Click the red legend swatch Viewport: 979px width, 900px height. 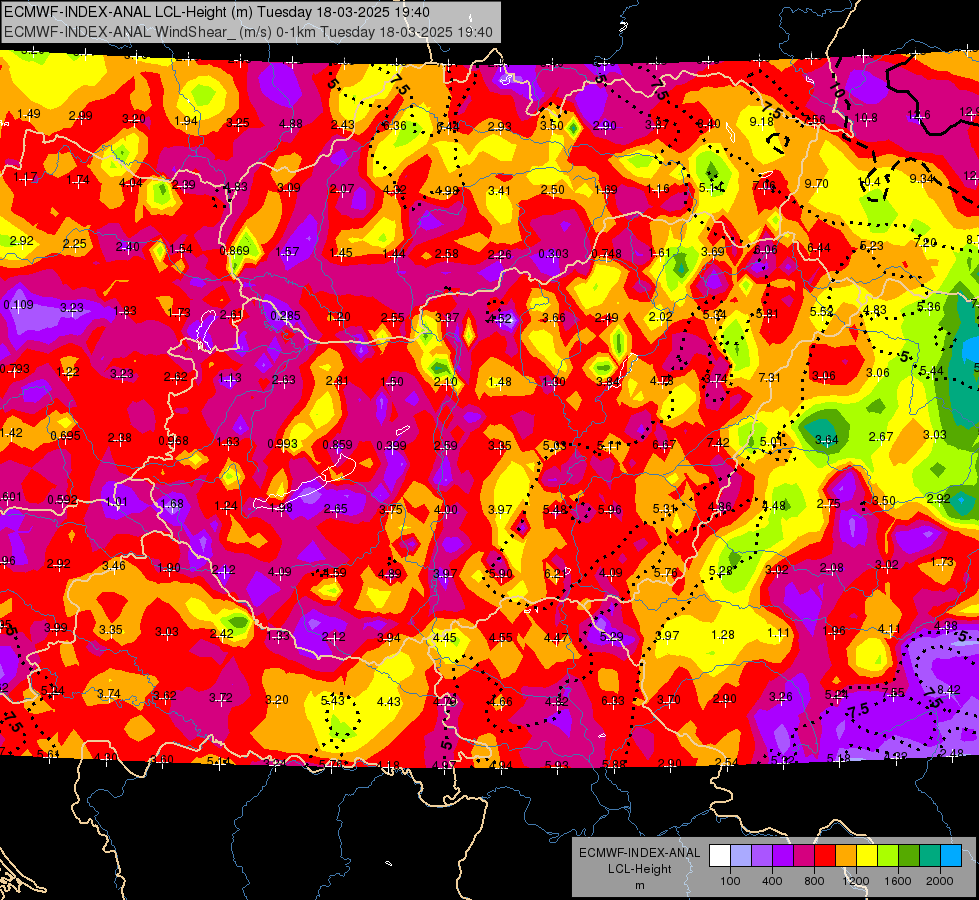point(825,856)
